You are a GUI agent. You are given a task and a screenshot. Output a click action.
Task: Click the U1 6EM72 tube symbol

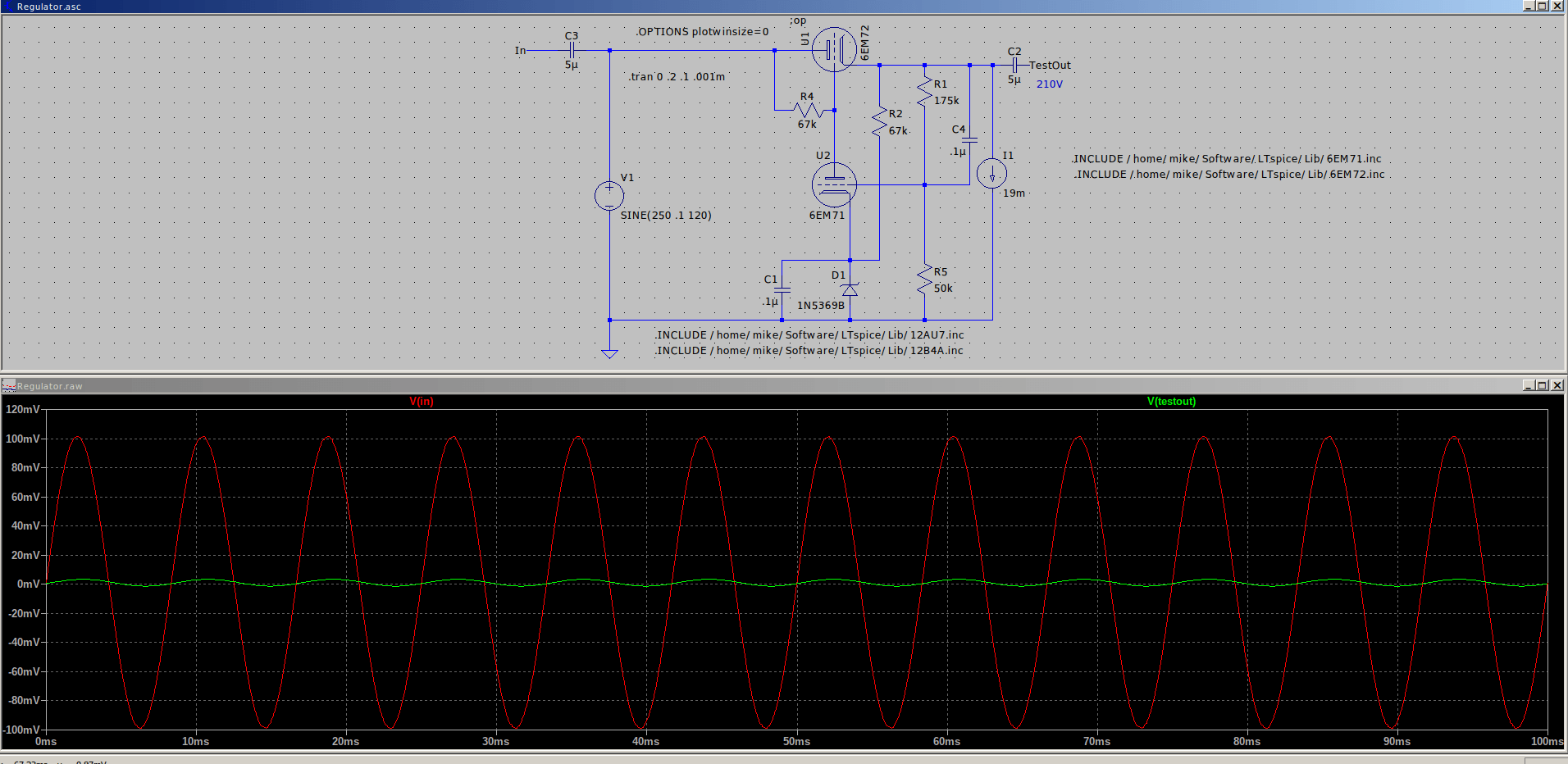click(x=834, y=49)
